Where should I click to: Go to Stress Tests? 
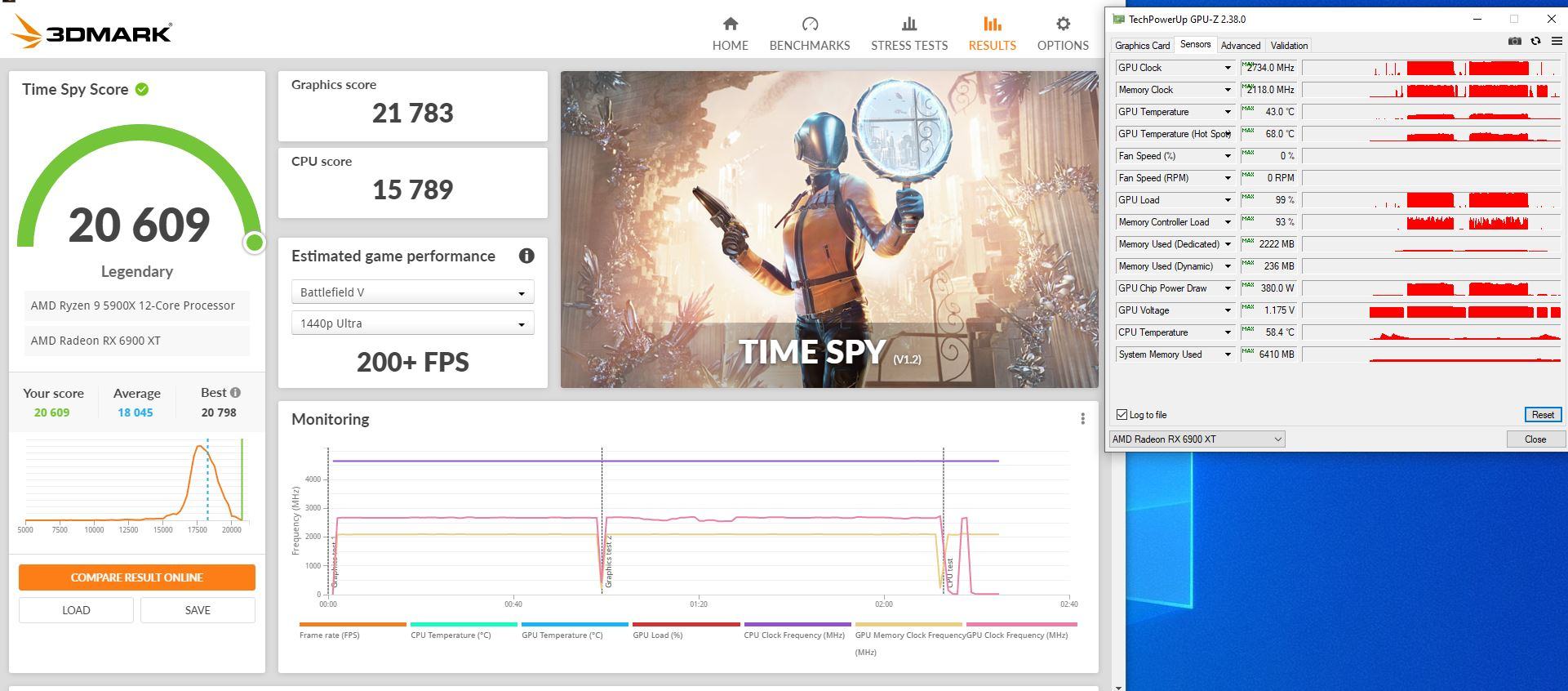tap(909, 33)
